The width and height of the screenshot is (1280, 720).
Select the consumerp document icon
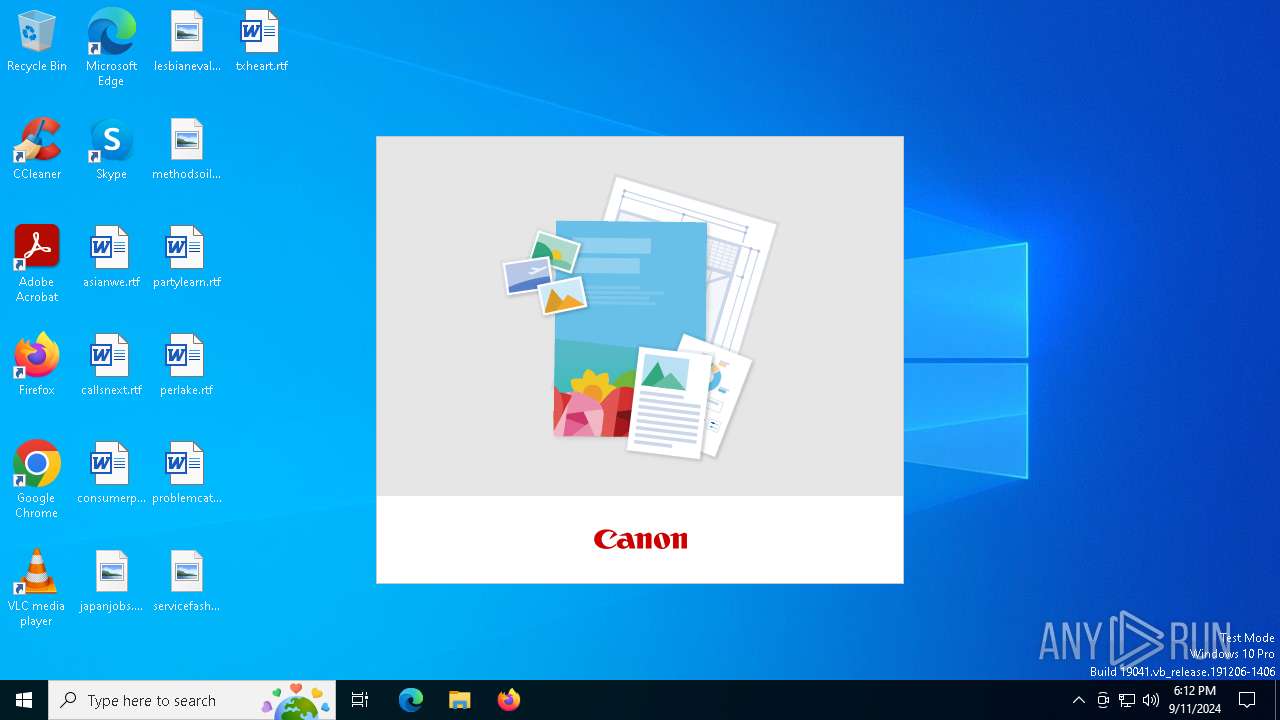click(x=111, y=473)
